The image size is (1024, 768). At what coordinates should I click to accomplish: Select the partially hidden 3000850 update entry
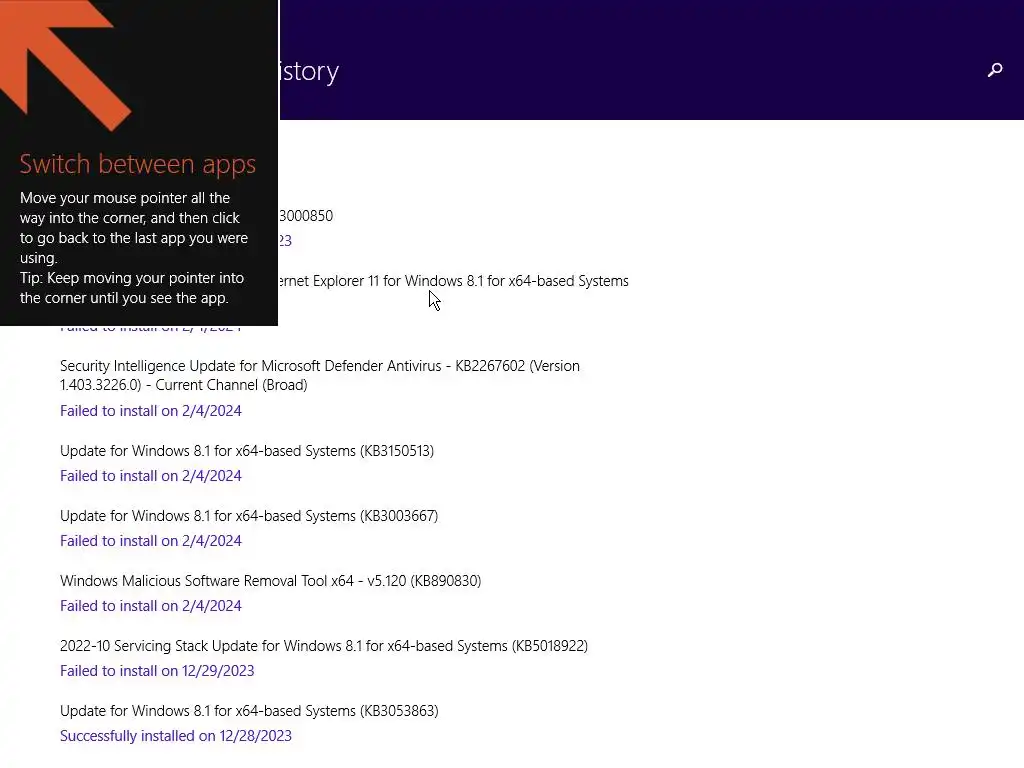pyautogui.click(x=306, y=216)
